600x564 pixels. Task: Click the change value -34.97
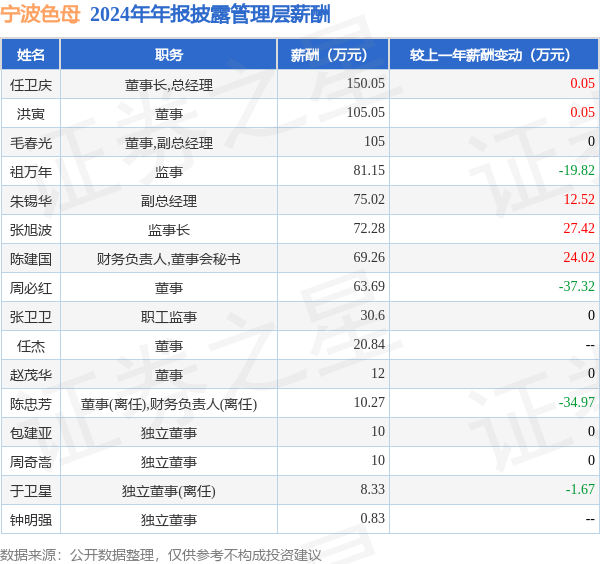[x=576, y=403]
